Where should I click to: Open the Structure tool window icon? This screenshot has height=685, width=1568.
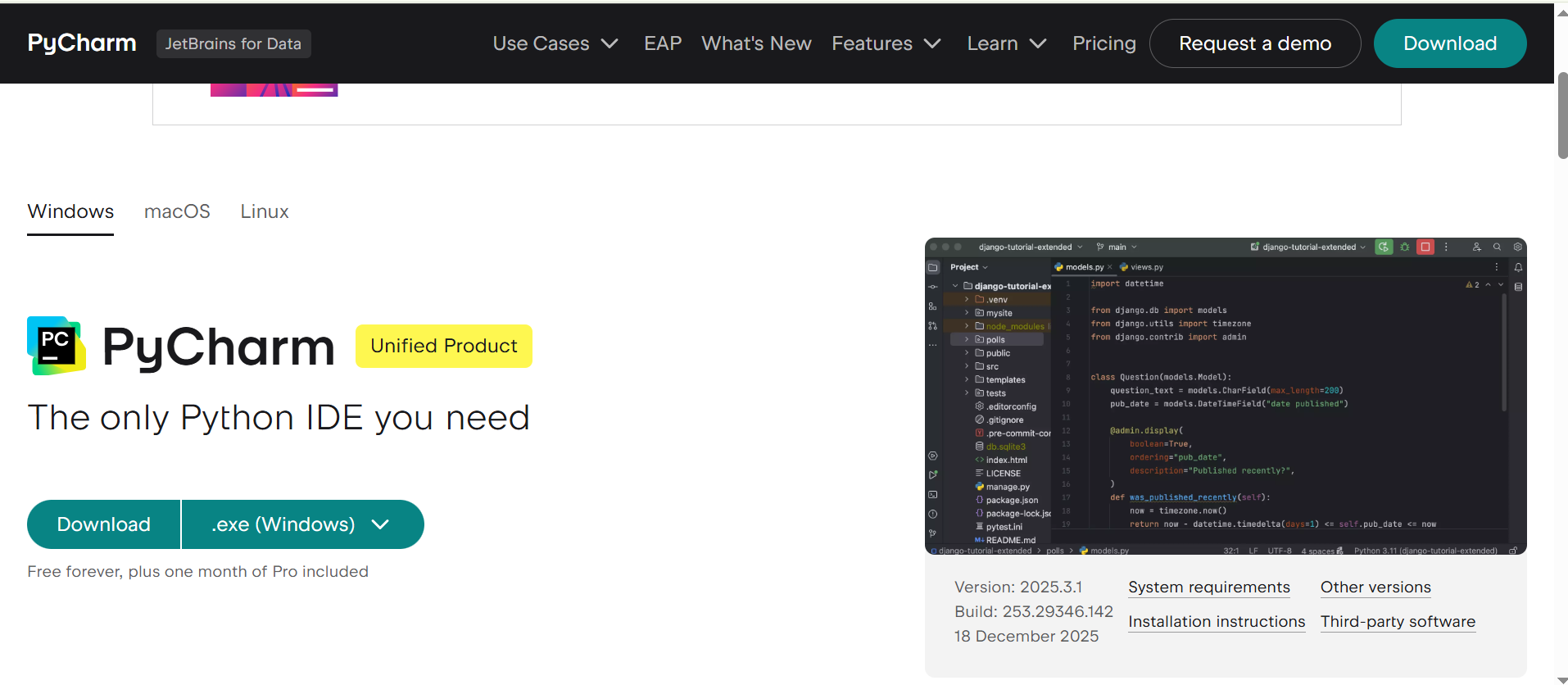(933, 306)
